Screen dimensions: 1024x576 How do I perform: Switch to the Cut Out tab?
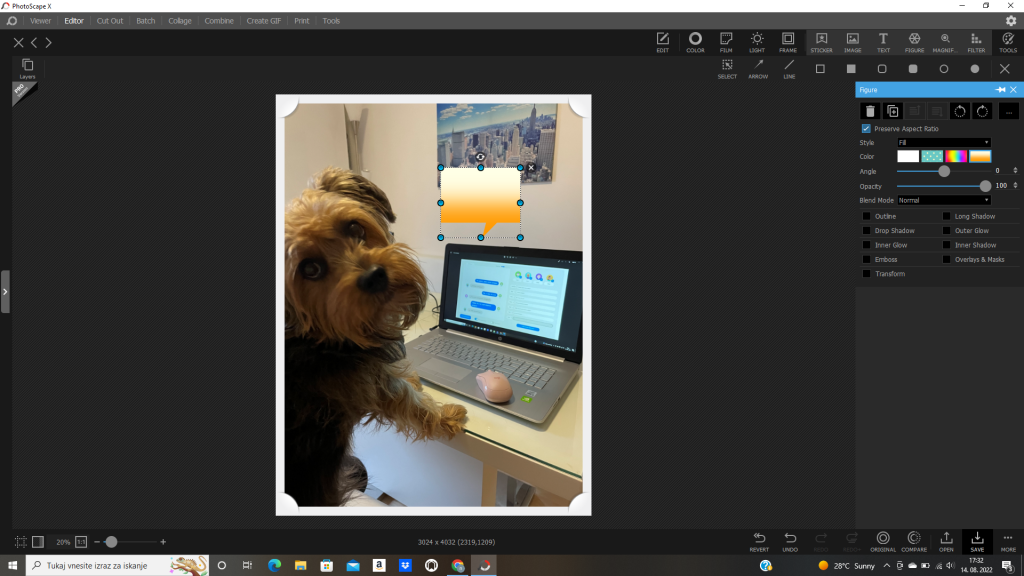click(x=110, y=21)
